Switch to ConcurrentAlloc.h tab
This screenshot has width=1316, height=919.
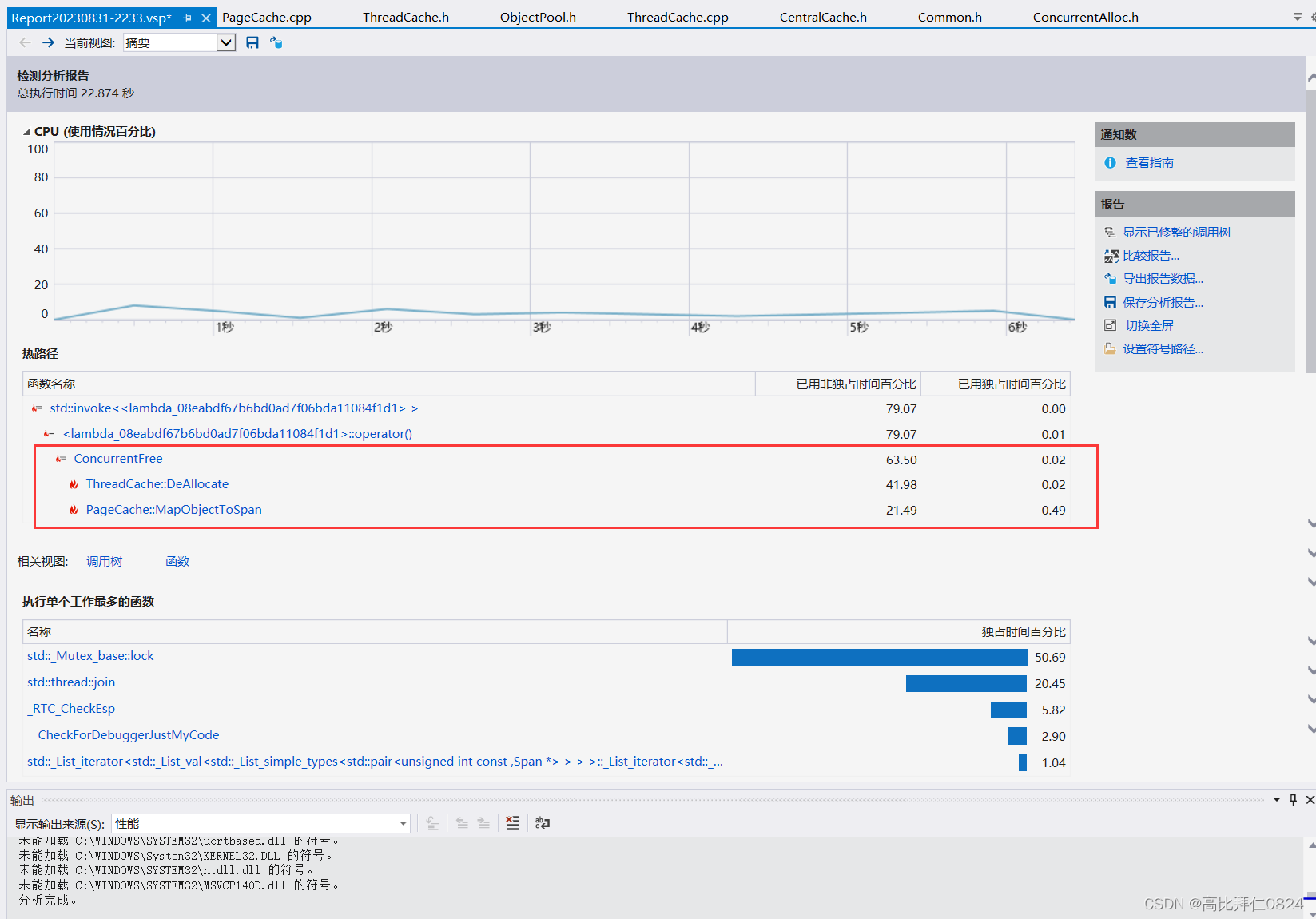1086,17
